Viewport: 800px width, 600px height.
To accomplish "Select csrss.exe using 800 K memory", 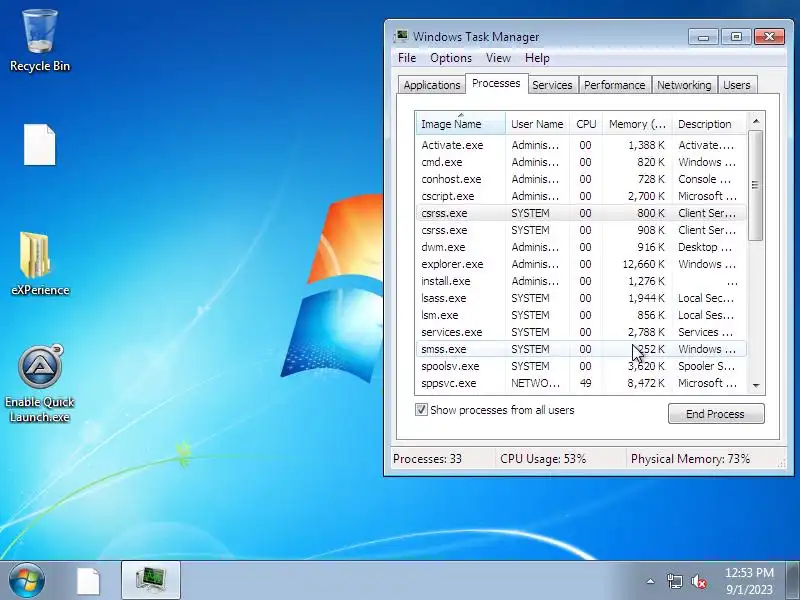I will click(581, 213).
